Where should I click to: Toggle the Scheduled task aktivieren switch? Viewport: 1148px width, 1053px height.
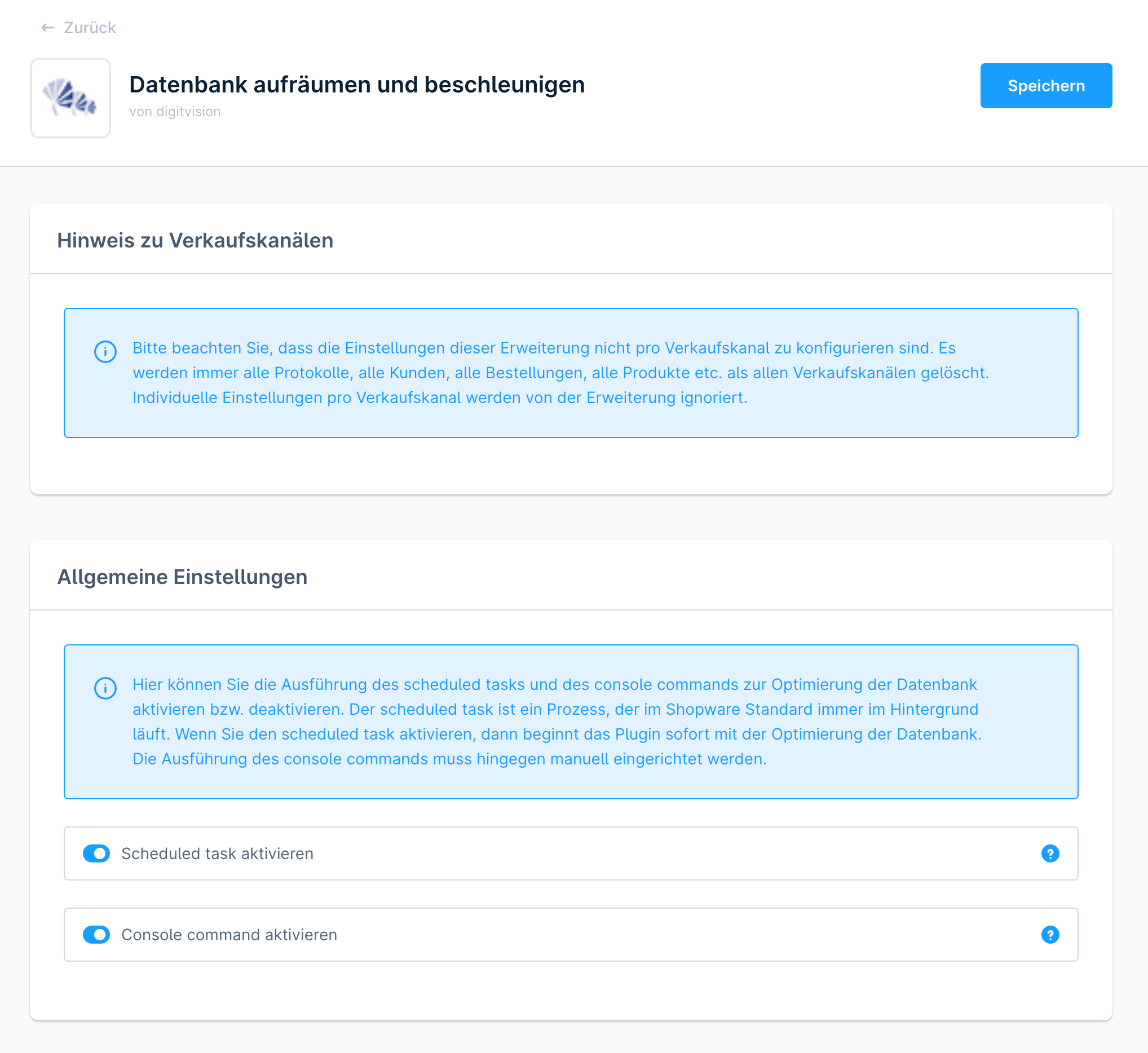click(96, 853)
